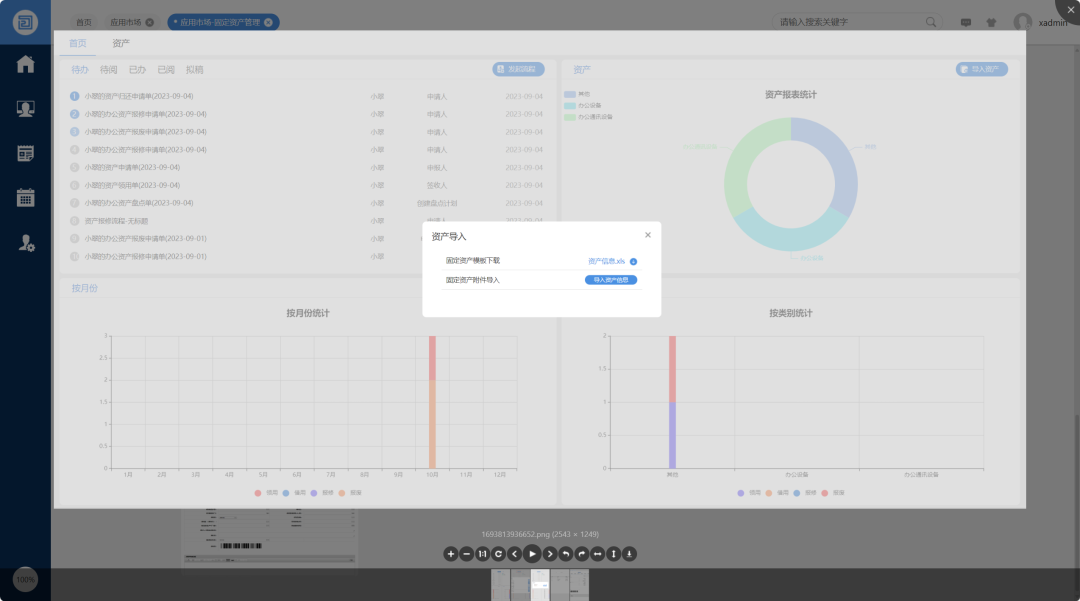The image size is (1080, 601).
Task: Open the messages icon in header
Action: [966, 23]
